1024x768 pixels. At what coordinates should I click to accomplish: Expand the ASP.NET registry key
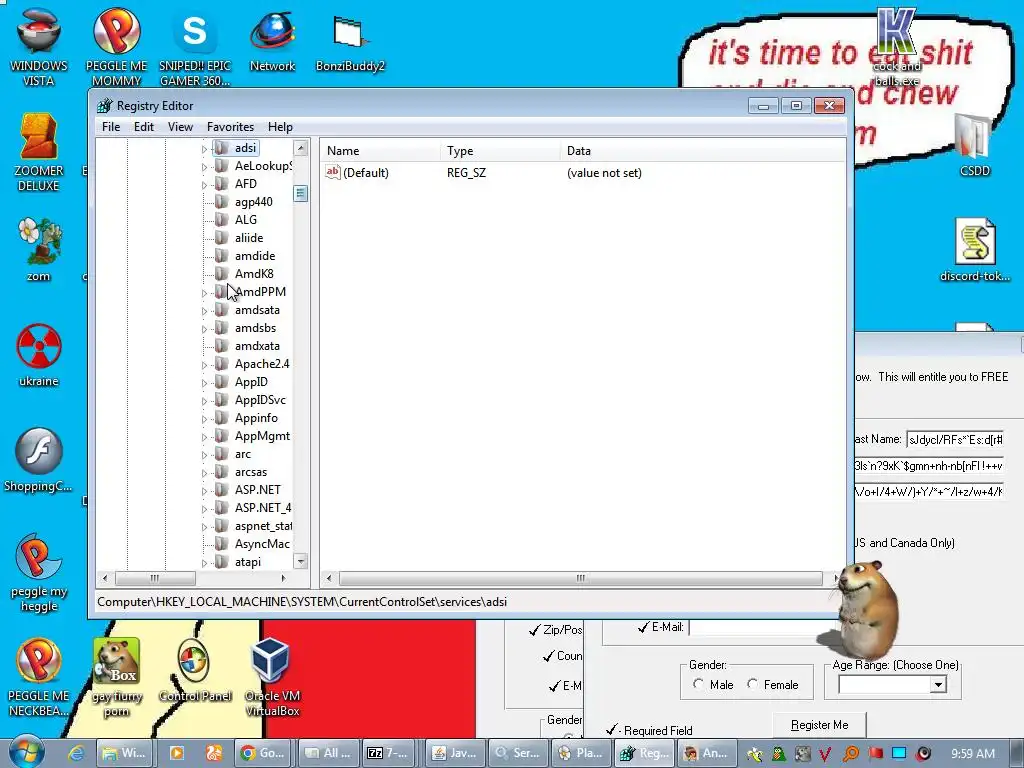tap(204, 491)
